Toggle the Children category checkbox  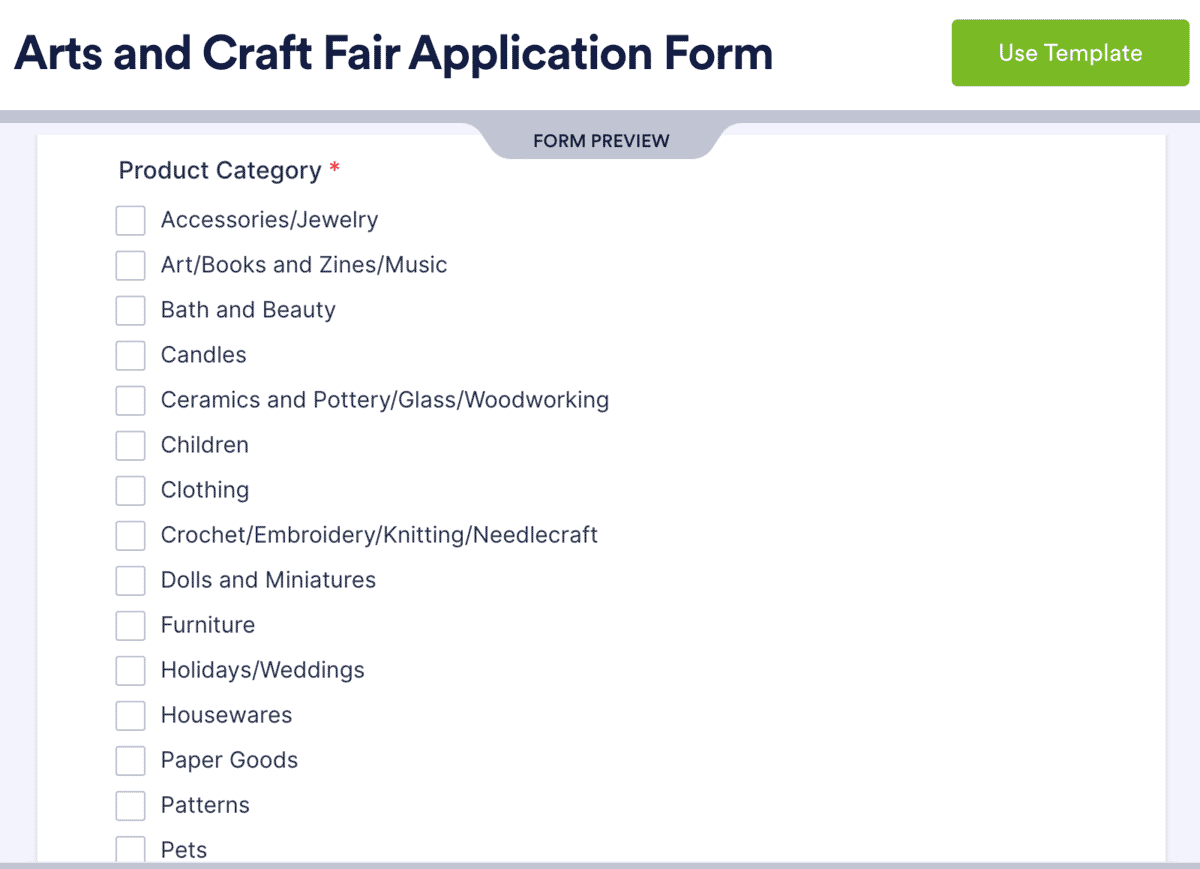(x=130, y=446)
